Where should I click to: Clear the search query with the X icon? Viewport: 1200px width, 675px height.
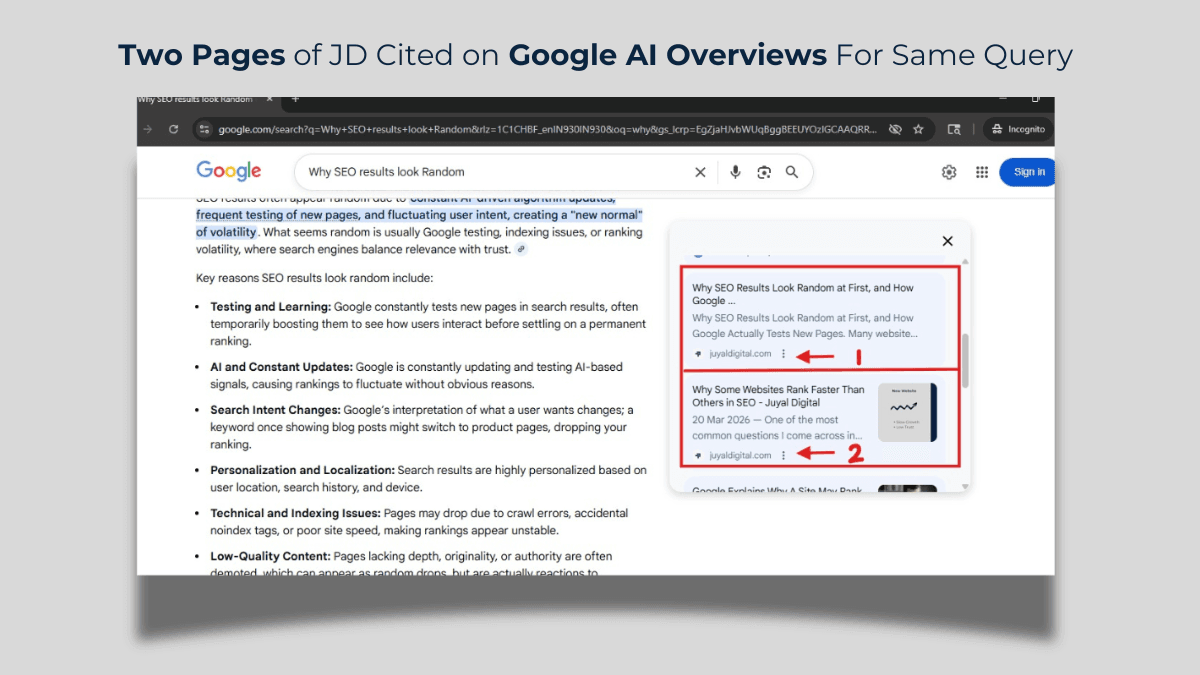(700, 172)
